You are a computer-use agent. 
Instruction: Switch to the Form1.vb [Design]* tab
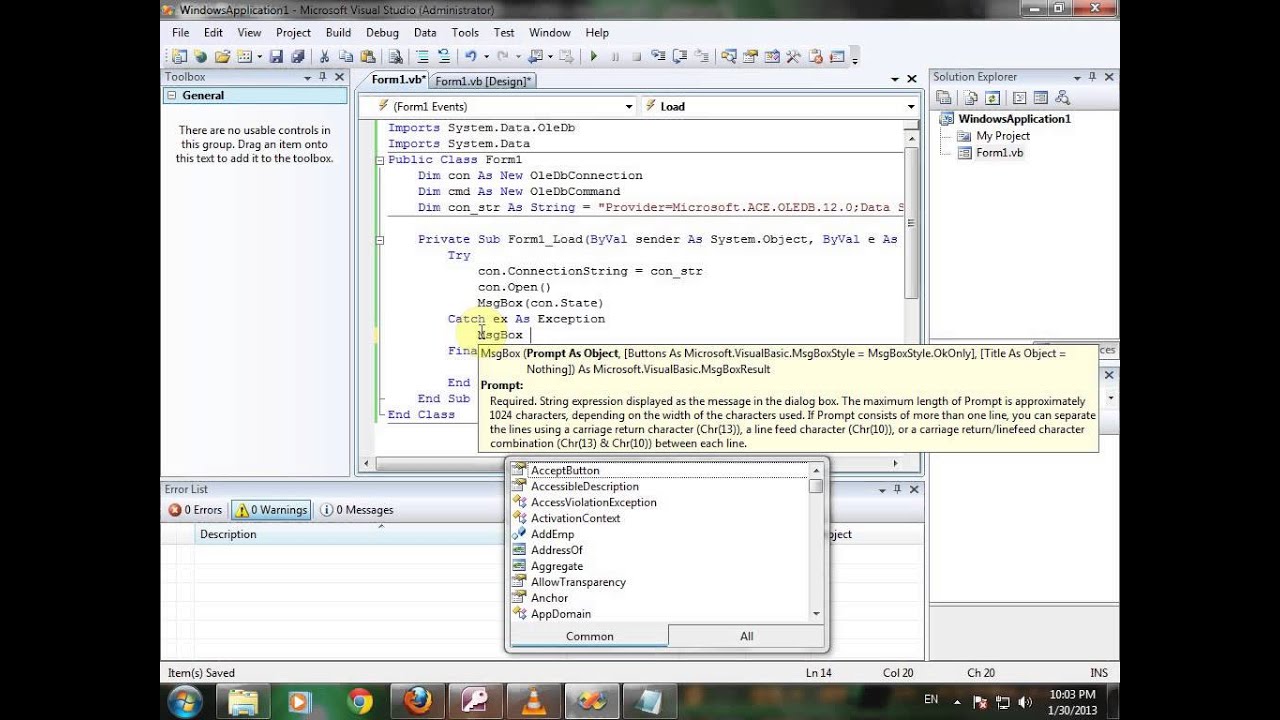[484, 81]
